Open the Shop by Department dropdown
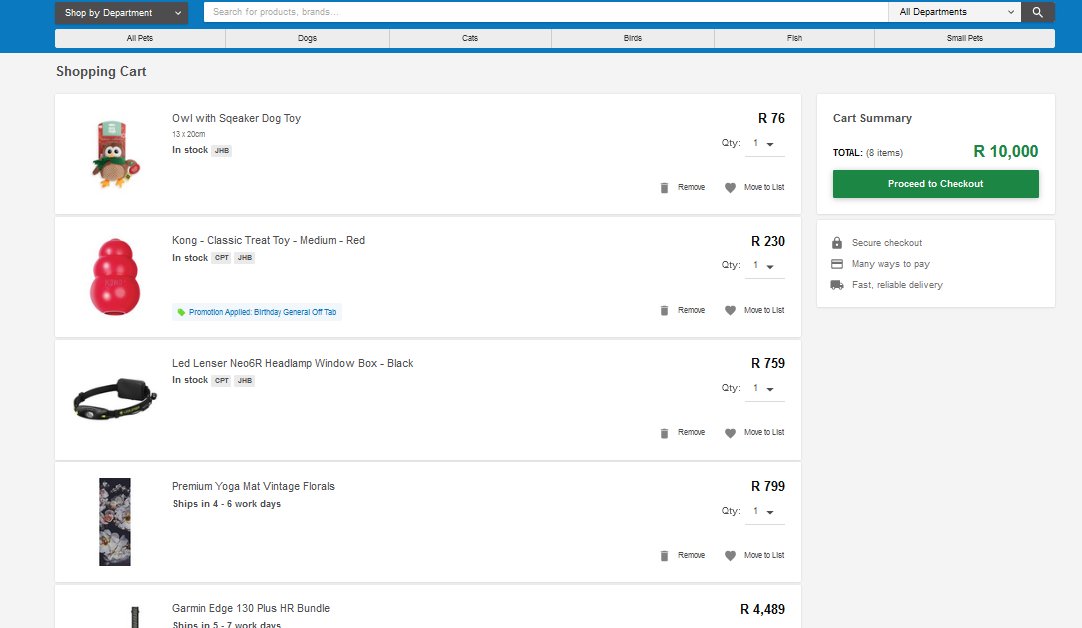Screen dimensions: 1082x628 [121, 12]
